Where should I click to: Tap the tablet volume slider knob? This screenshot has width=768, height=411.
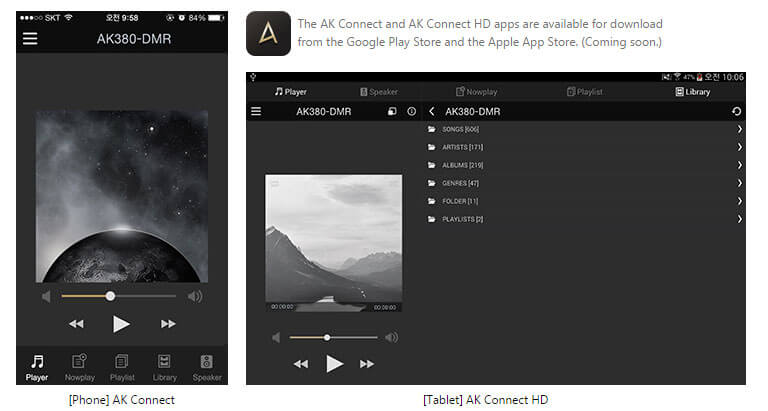[327, 338]
